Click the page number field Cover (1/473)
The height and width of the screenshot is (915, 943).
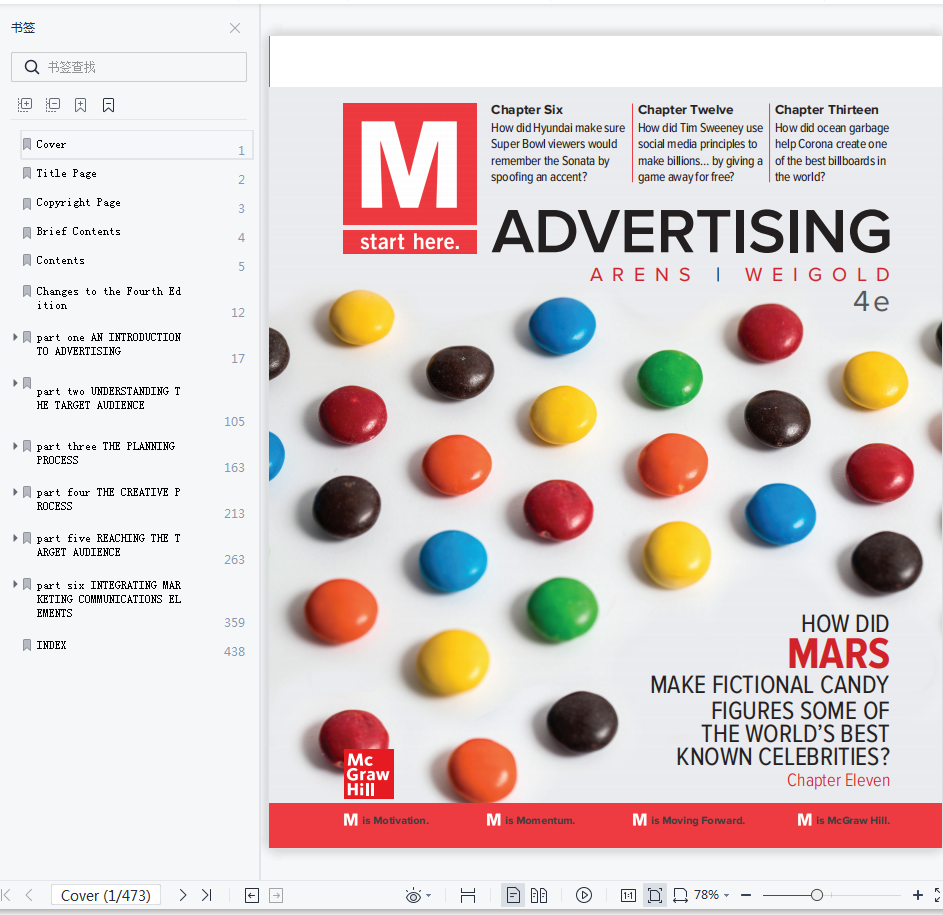click(106, 895)
